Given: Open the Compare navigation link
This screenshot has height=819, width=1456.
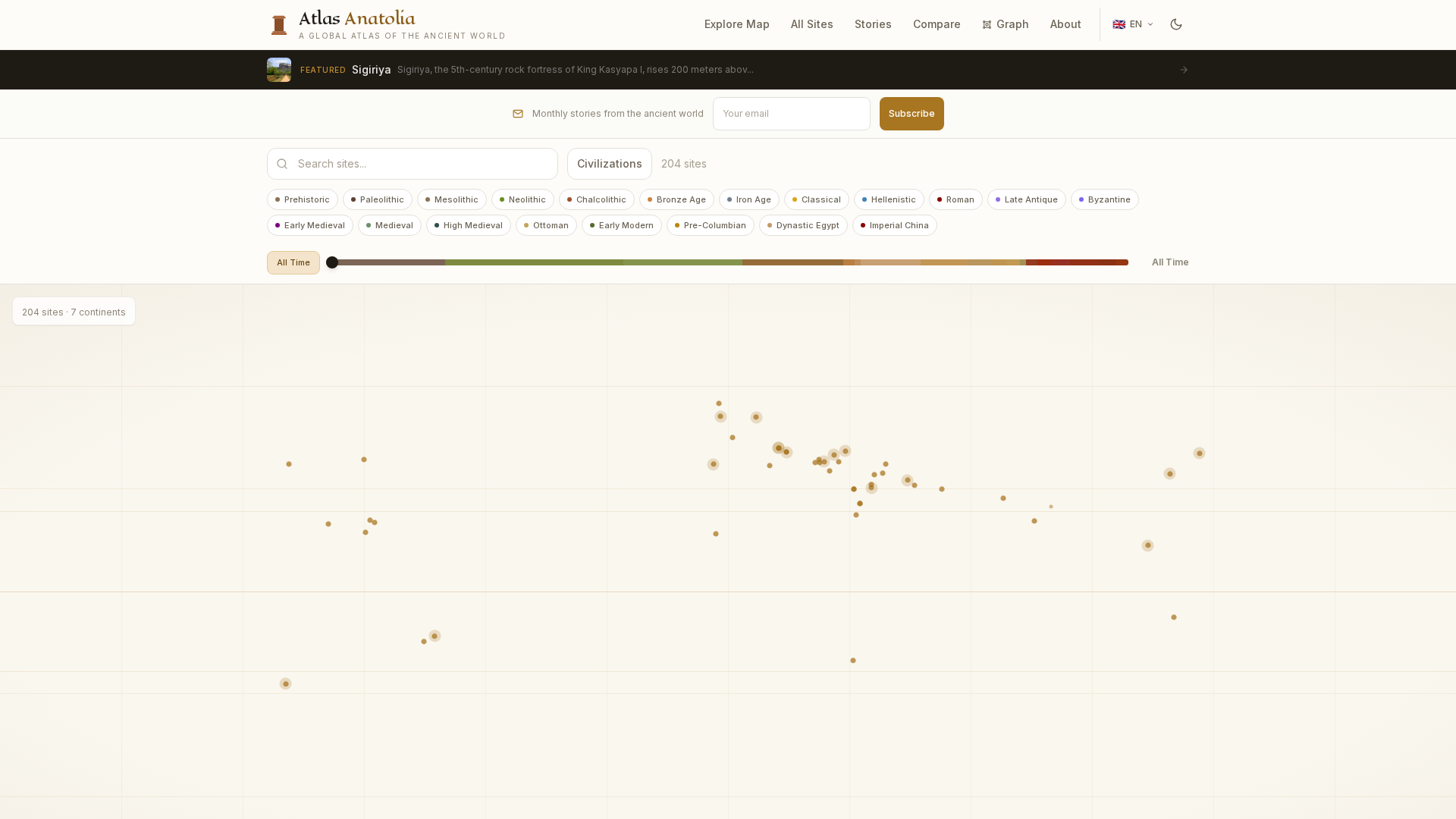Looking at the screenshot, I should (937, 24).
